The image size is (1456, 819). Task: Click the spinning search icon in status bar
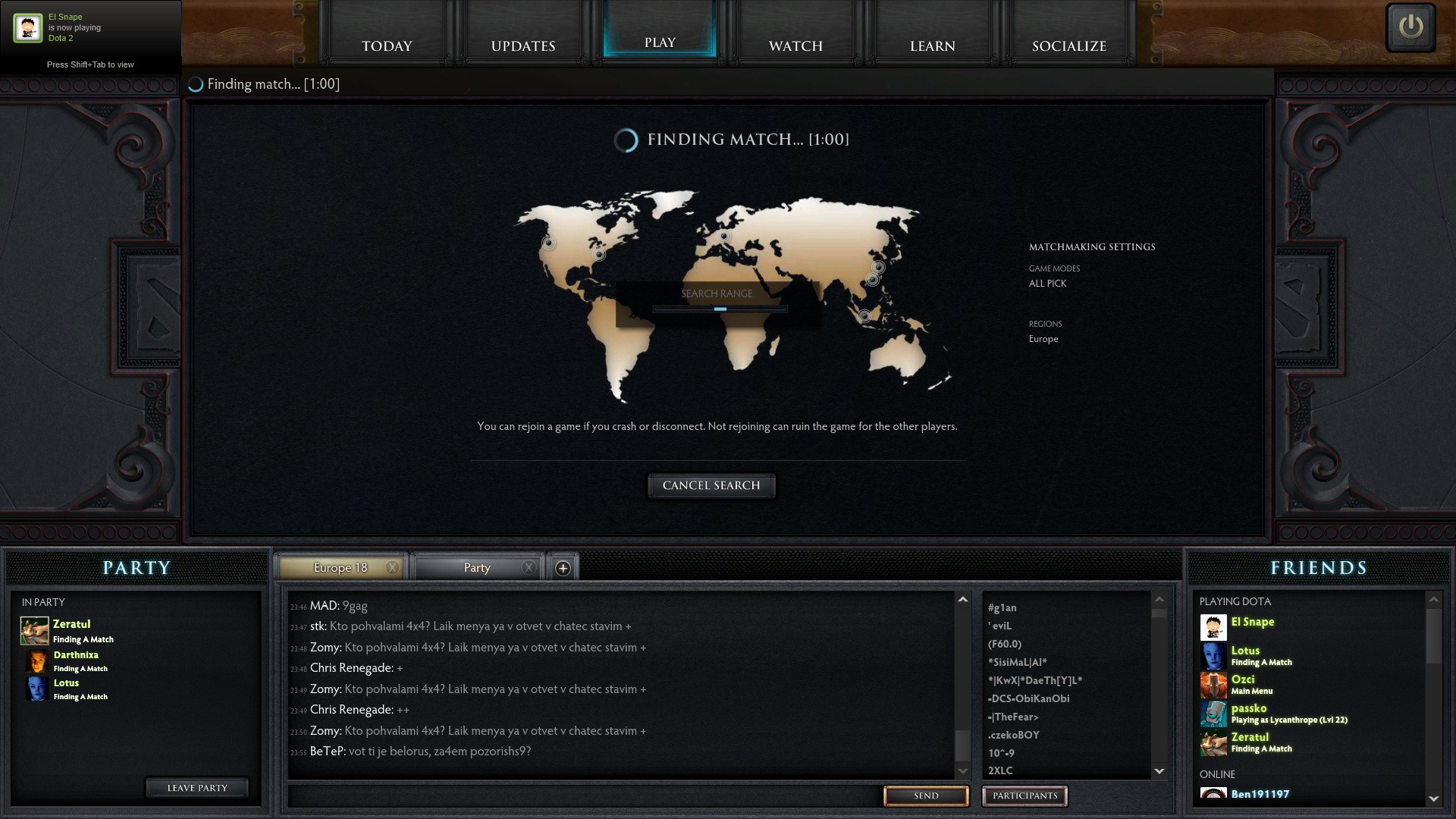tap(196, 84)
